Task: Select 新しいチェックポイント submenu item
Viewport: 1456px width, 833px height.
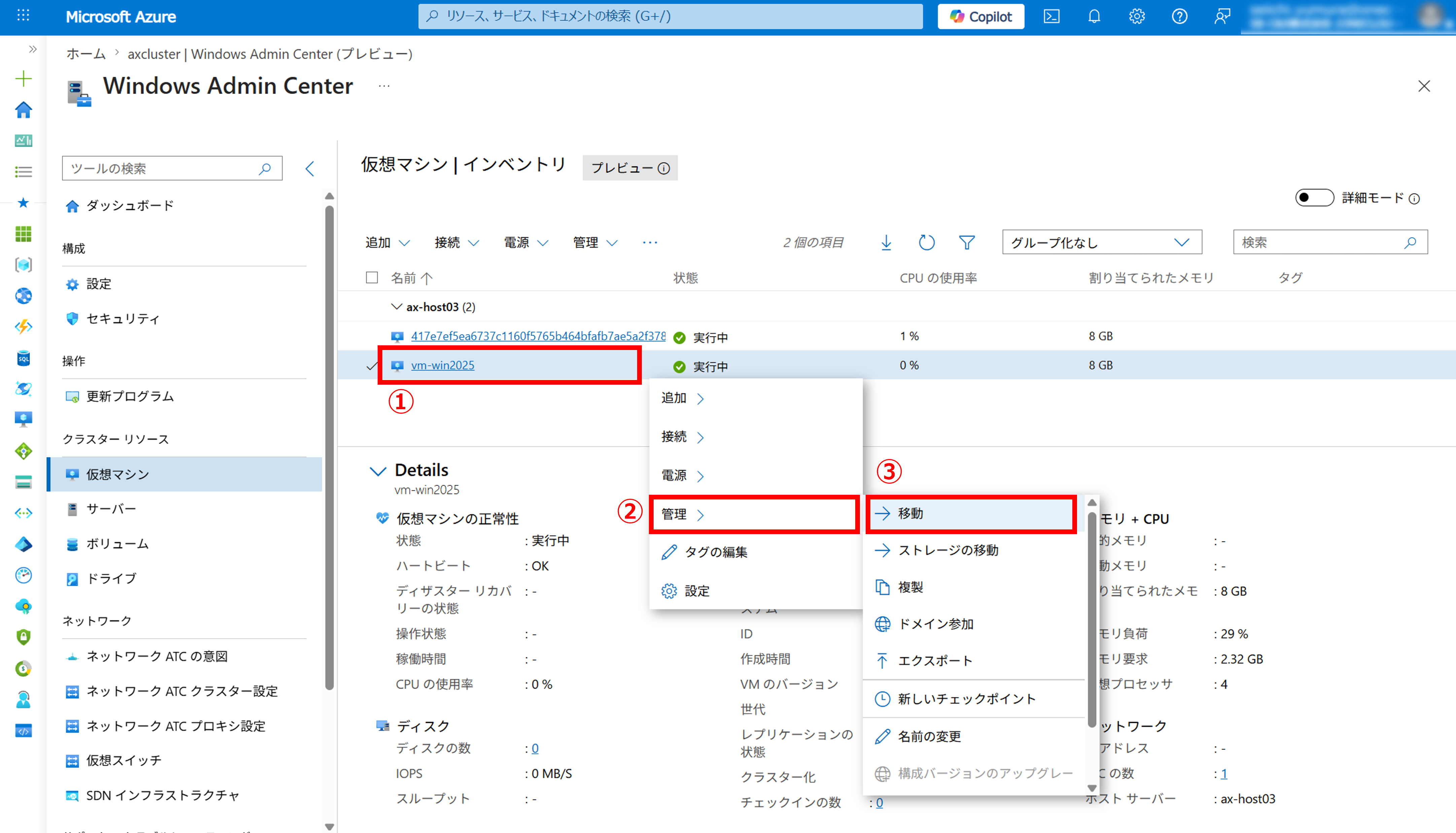Action: (974, 699)
